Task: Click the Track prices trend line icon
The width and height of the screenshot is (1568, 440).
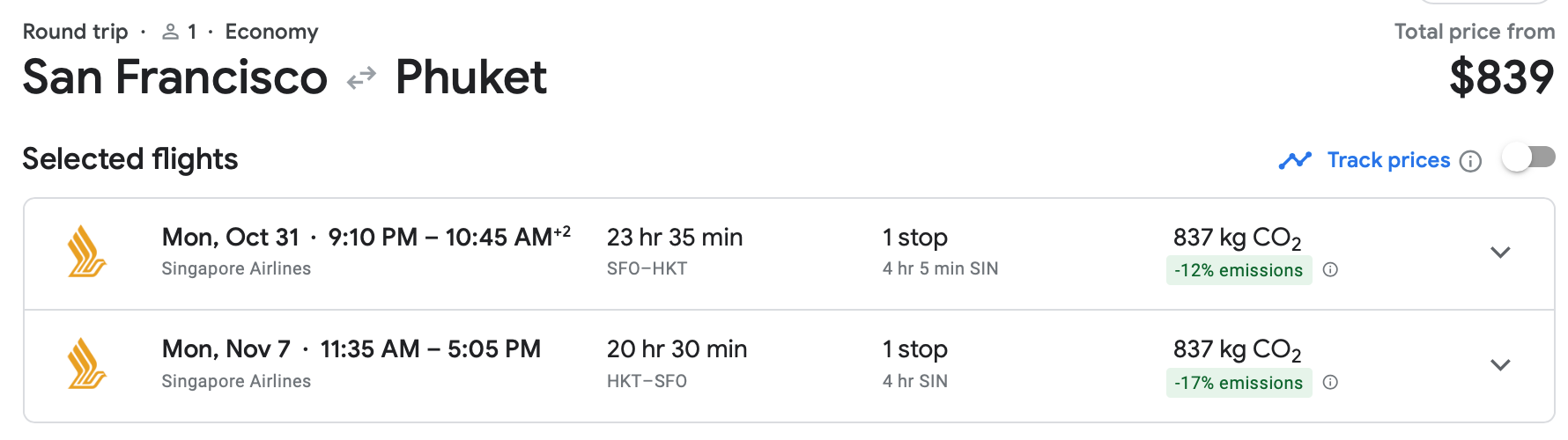Action: tap(1295, 160)
